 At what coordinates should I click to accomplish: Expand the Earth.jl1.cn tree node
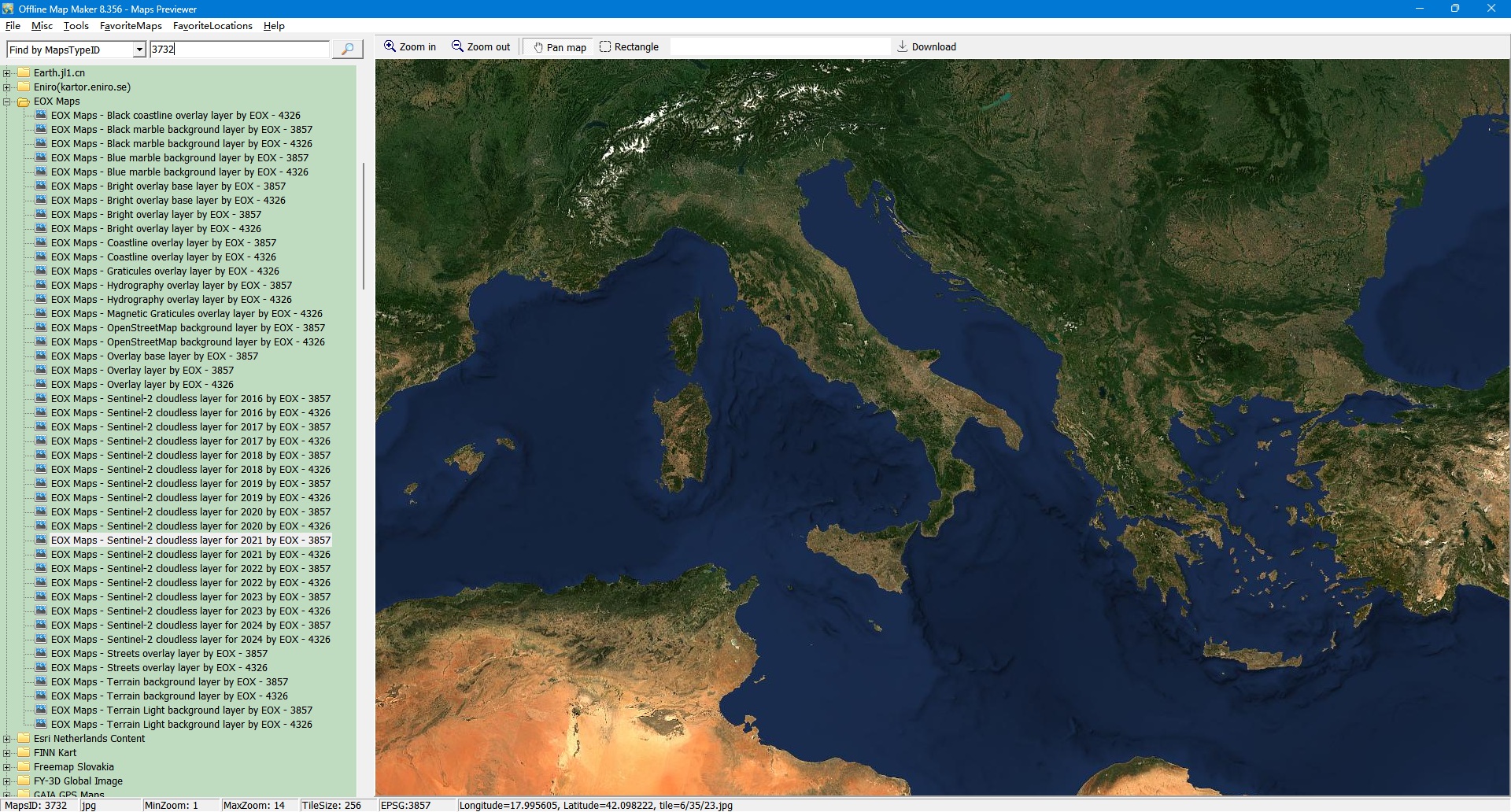[x=7, y=73]
